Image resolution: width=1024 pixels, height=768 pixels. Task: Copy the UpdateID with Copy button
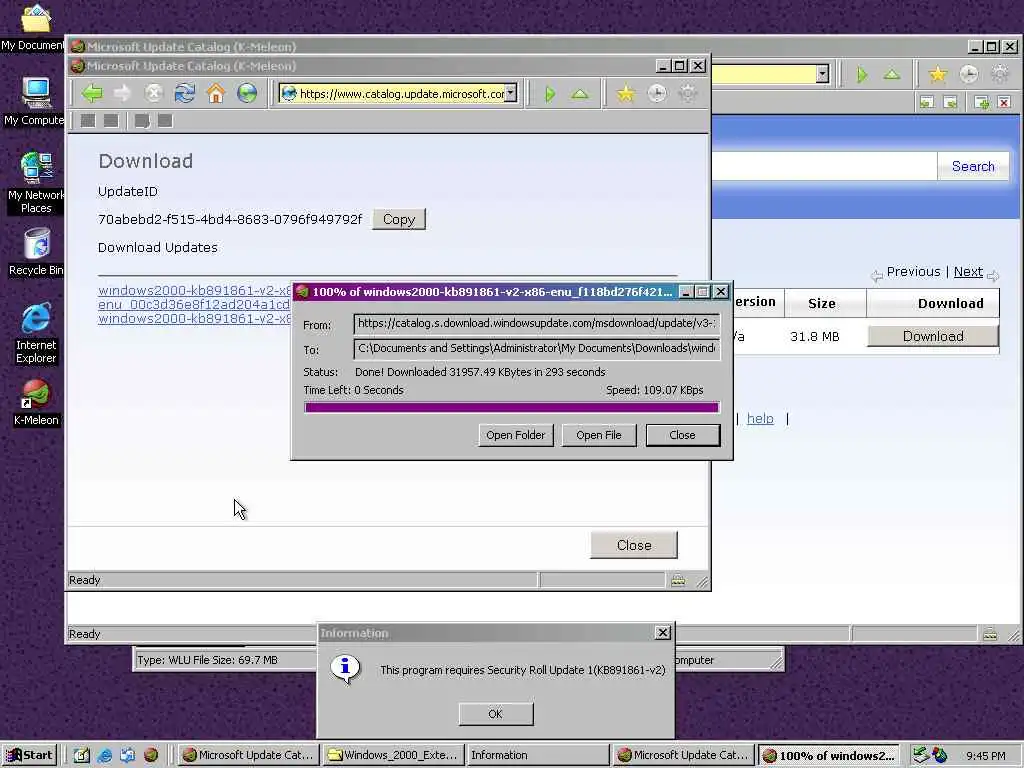tap(399, 219)
